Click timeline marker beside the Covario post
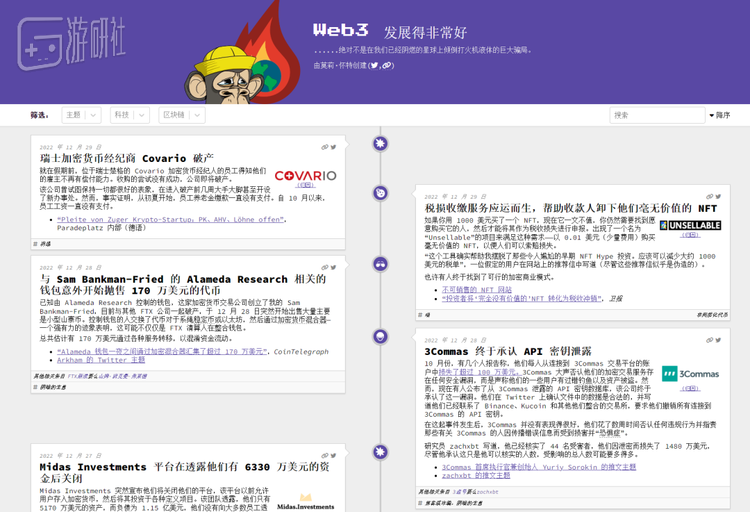This screenshot has width=750, height=512. tap(380, 144)
